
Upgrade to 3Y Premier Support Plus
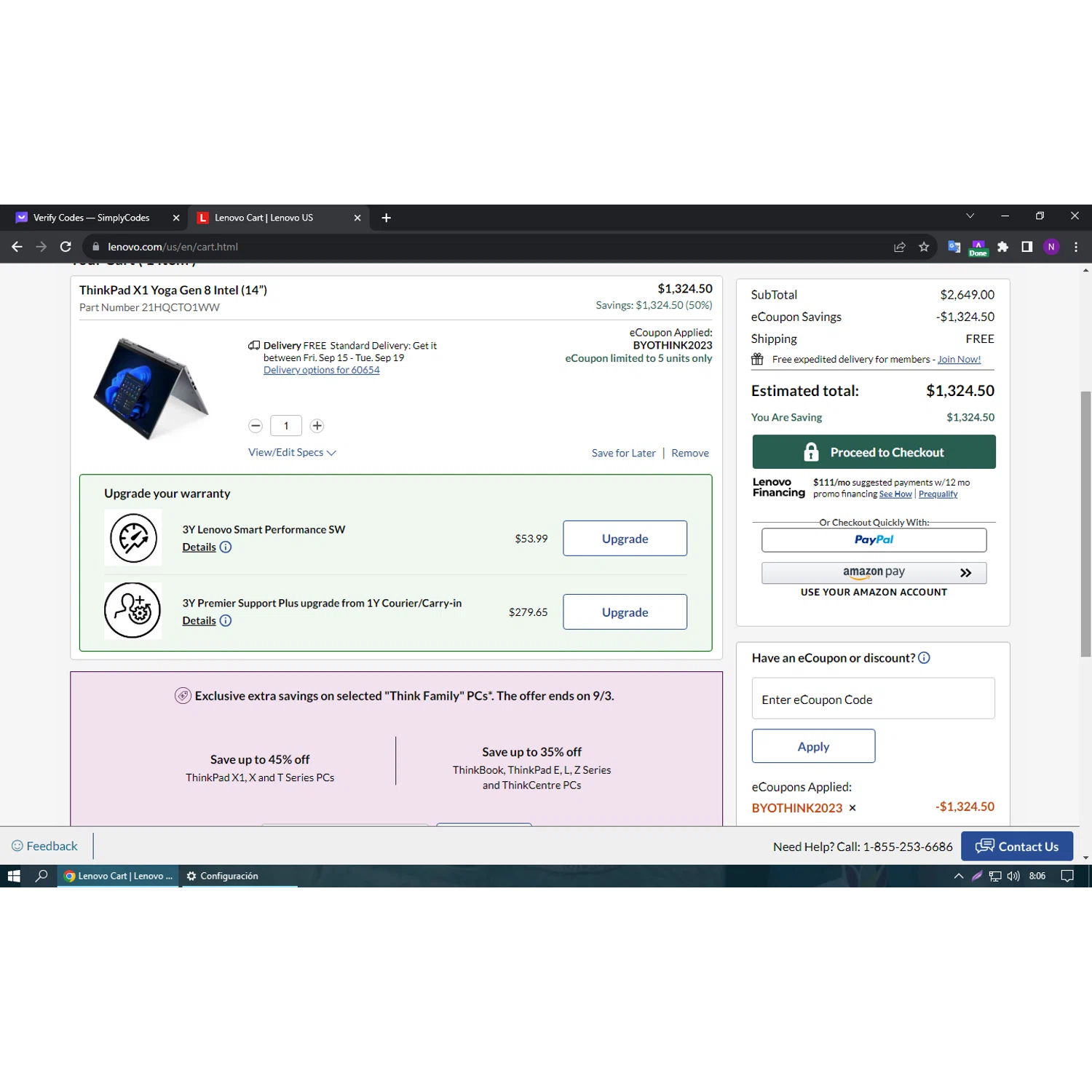tap(625, 612)
